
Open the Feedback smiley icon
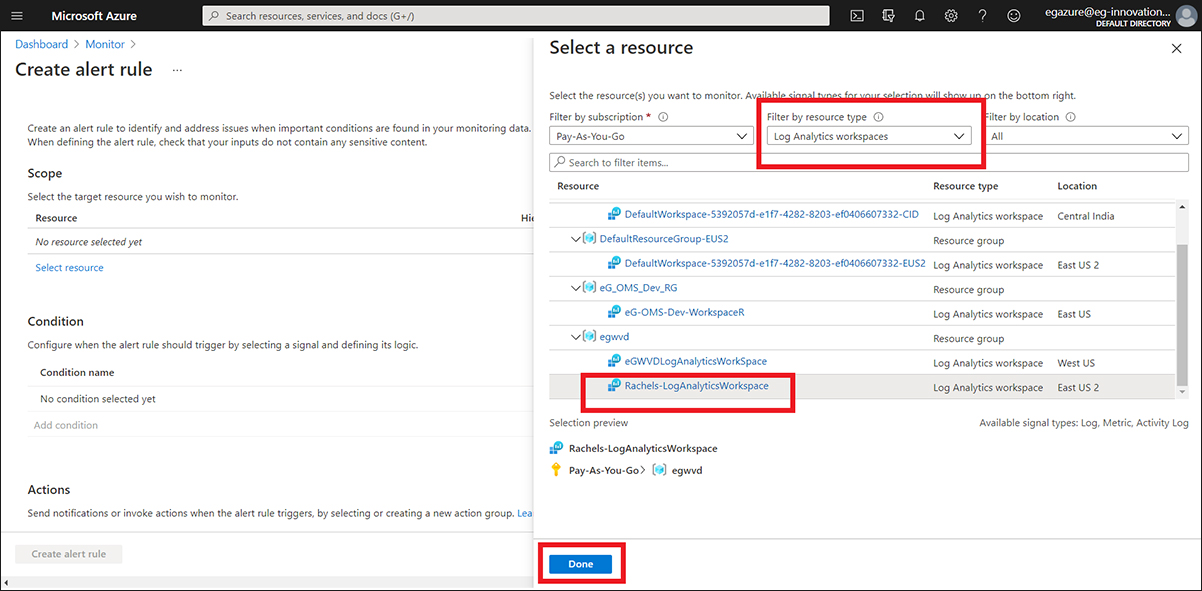pyautogui.click(x=1014, y=16)
